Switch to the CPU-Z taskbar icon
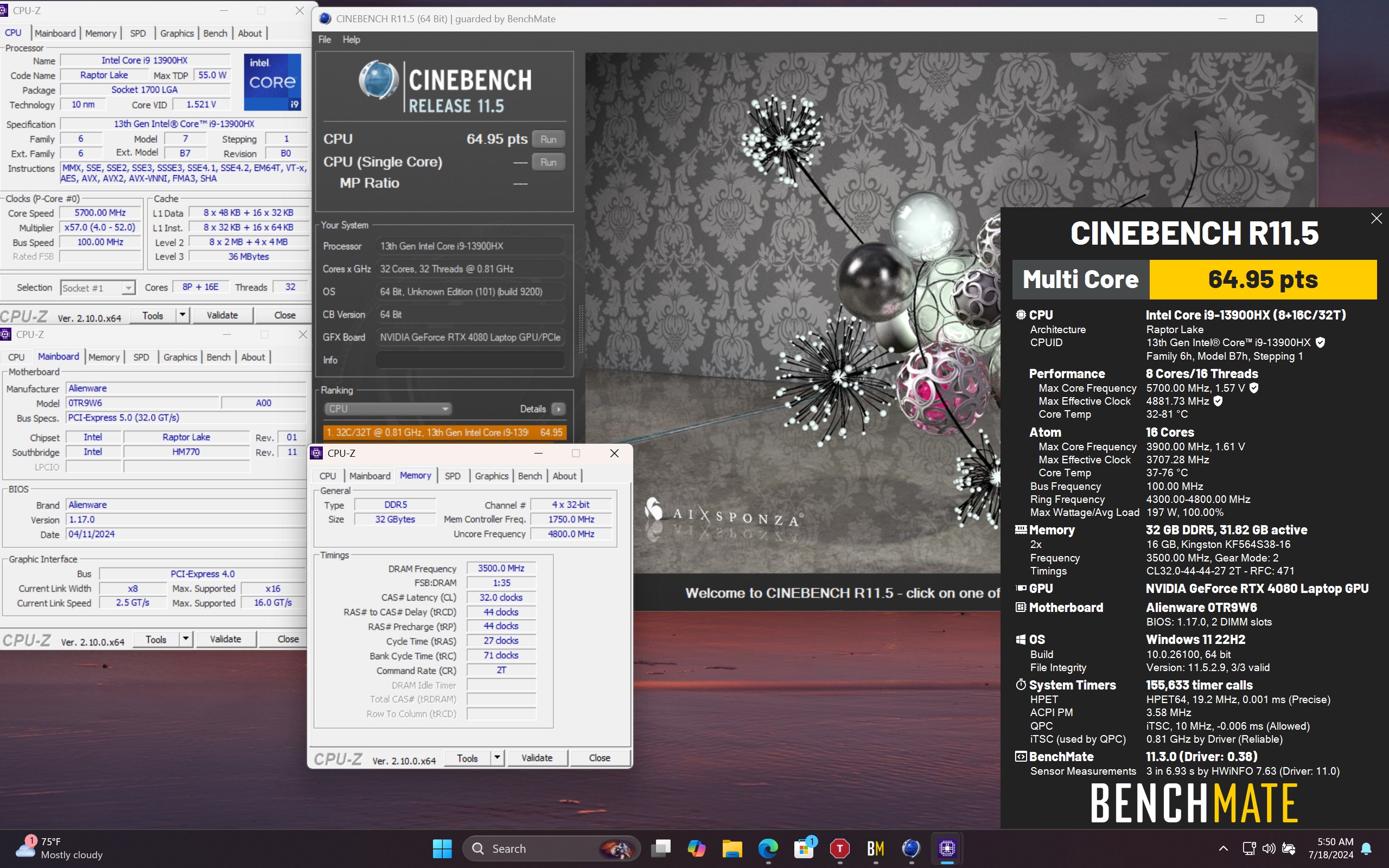Viewport: 1389px width, 868px height. (x=946, y=848)
